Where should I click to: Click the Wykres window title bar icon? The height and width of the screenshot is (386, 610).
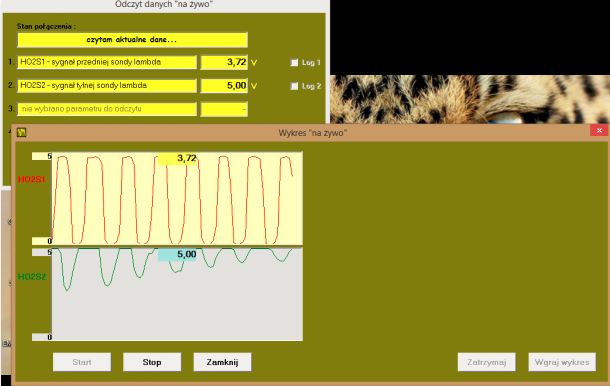click(21, 133)
